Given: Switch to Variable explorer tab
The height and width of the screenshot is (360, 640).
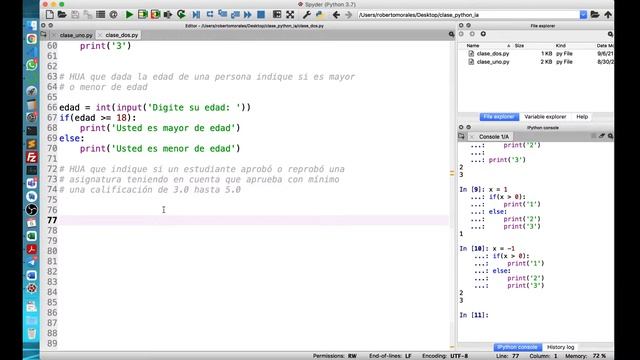Looking at the screenshot, I should (x=545, y=117).
